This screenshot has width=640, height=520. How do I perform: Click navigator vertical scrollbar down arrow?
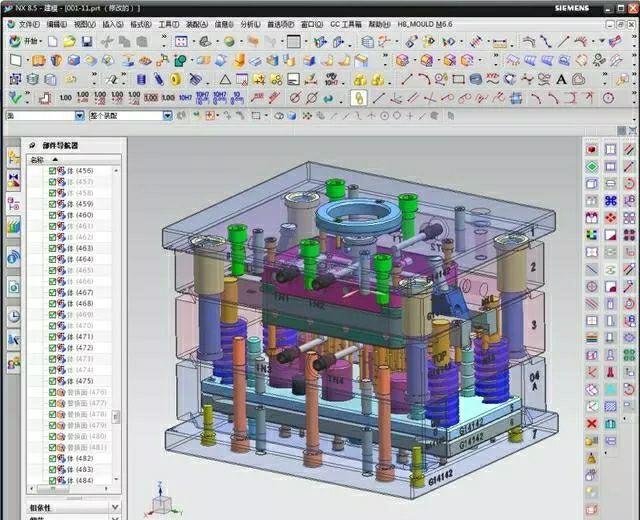click(x=116, y=479)
